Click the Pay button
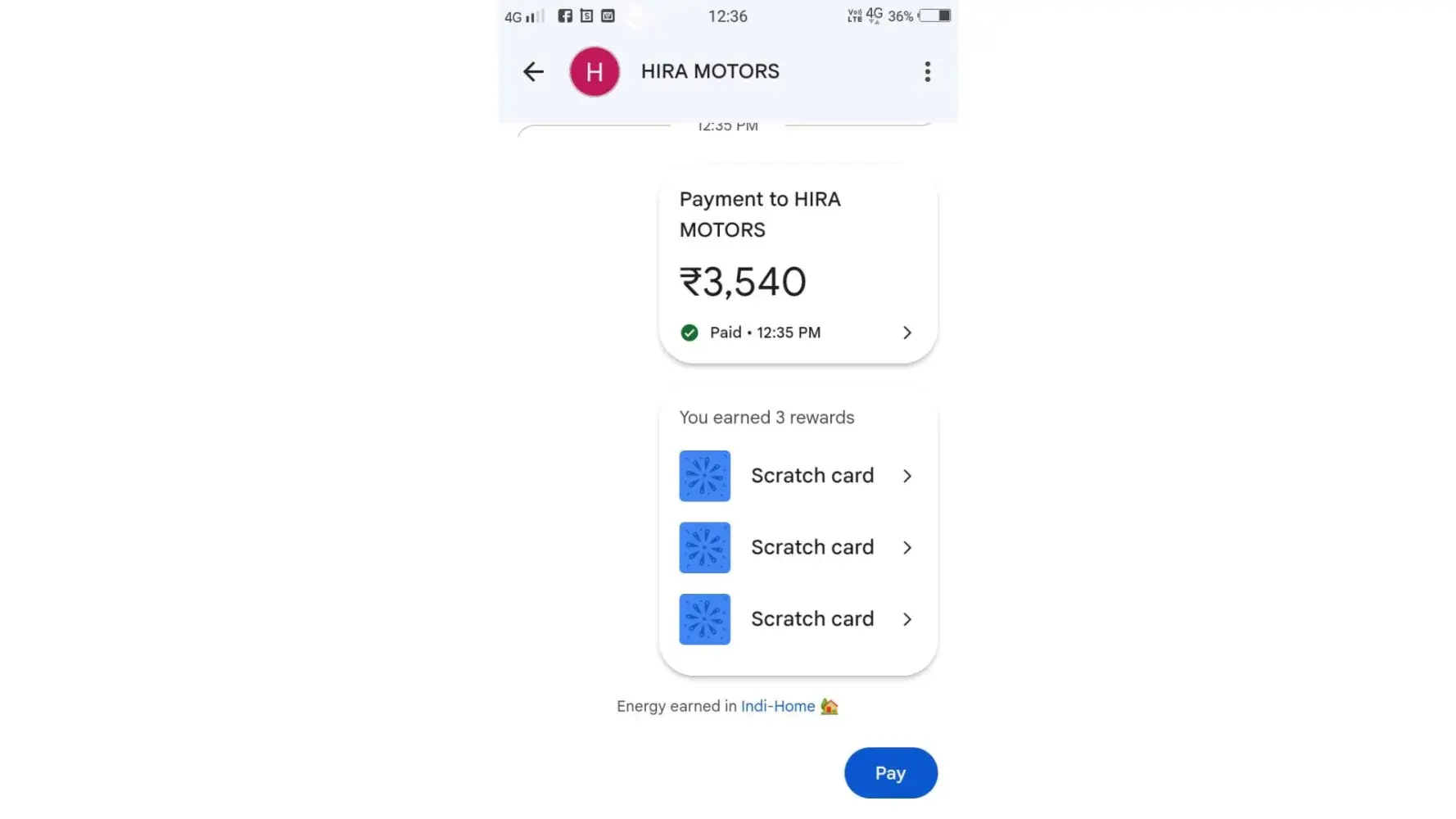Viewport: 1456px width, 819px height. 890,773
